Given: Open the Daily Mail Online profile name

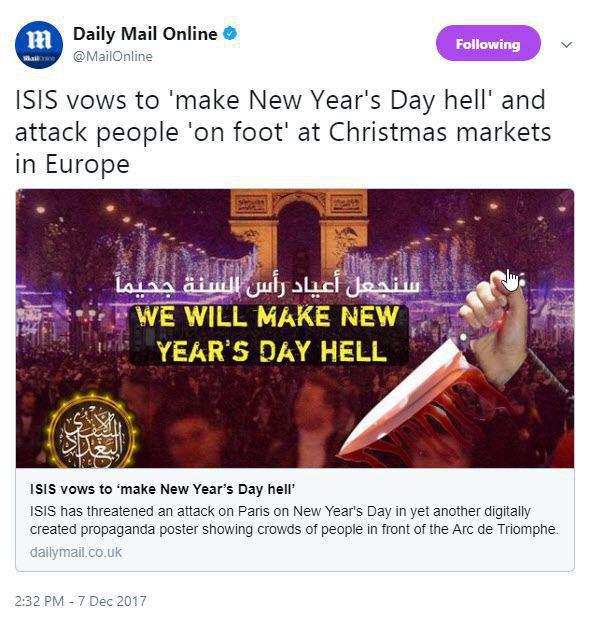Looking at the screenshot, I should point(145,34).
